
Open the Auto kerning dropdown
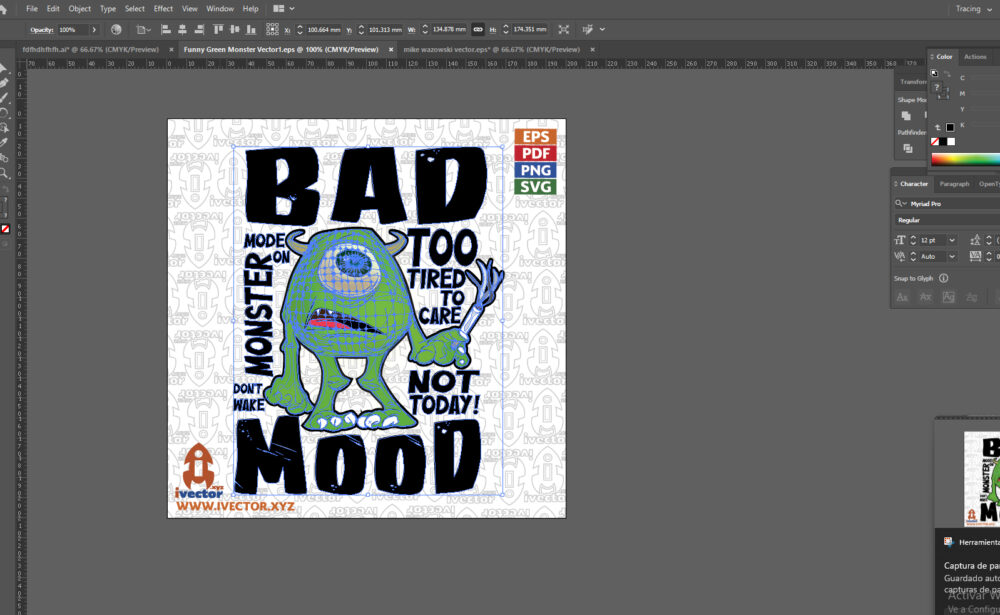point(952,256)
